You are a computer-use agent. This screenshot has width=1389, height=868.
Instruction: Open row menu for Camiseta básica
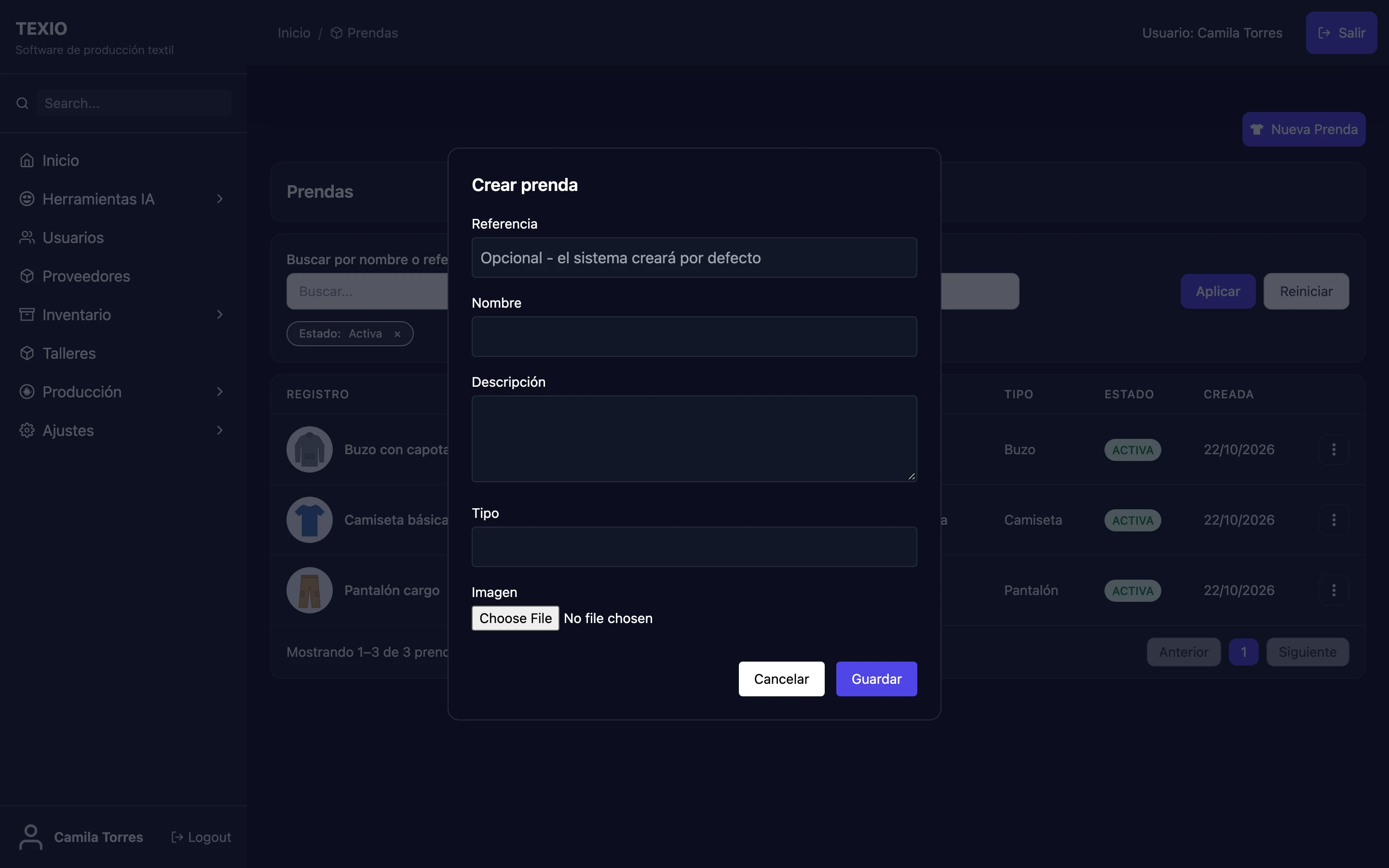[1334, 519]
